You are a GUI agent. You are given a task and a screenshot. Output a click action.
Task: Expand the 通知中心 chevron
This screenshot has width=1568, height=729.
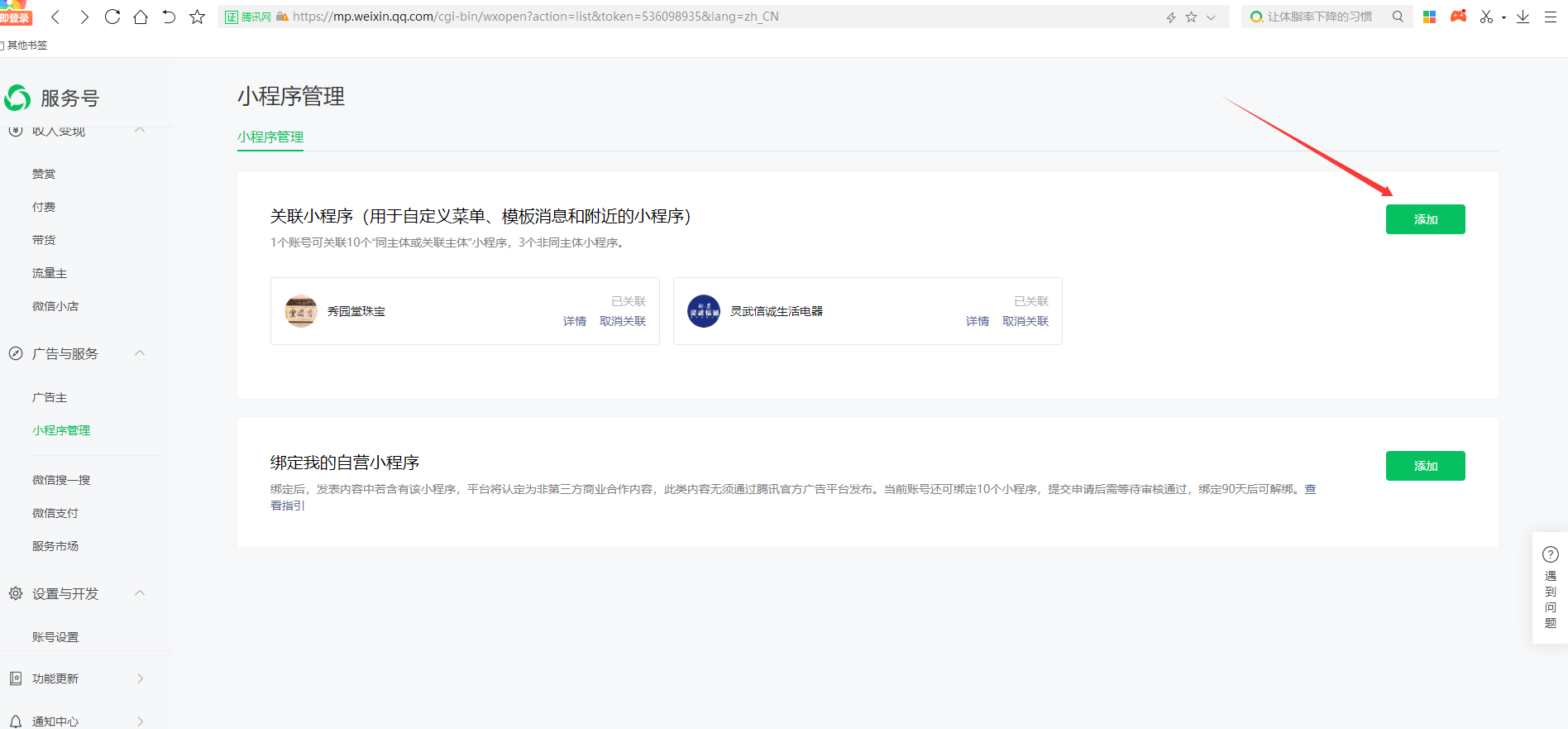[x=140, y=722]
